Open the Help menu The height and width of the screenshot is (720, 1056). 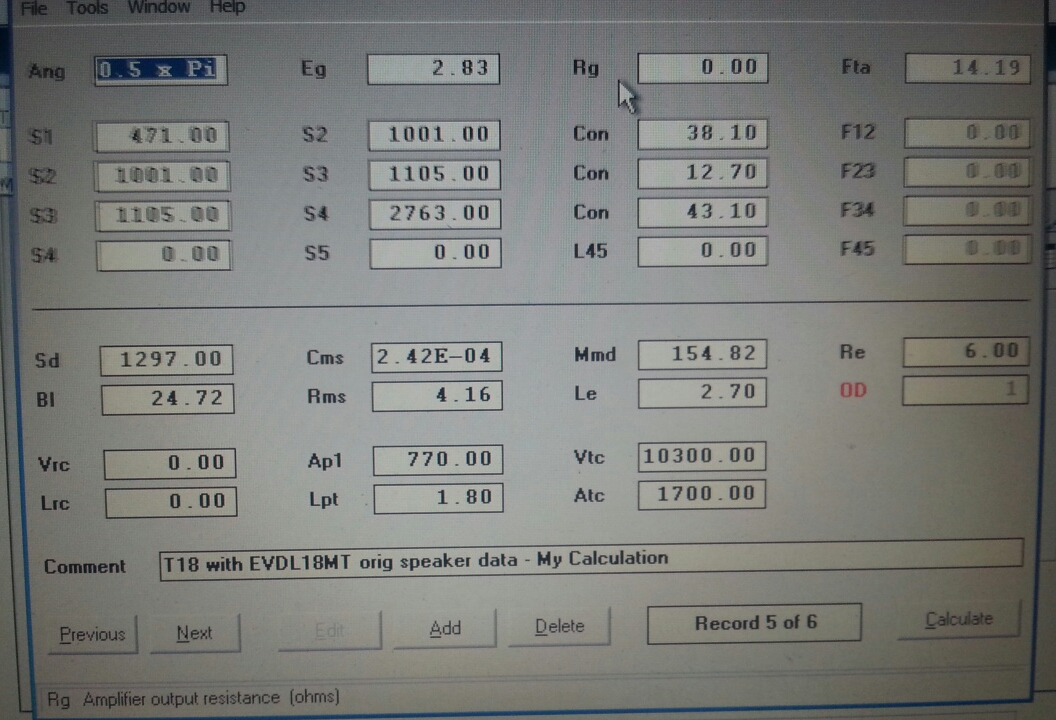tap(227, 7)
